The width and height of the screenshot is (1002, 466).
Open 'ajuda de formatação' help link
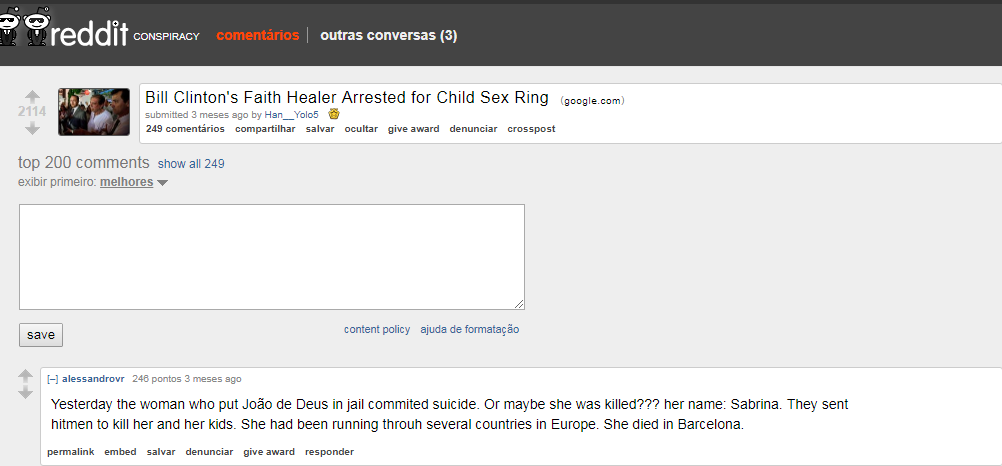(x=469, y=329)
